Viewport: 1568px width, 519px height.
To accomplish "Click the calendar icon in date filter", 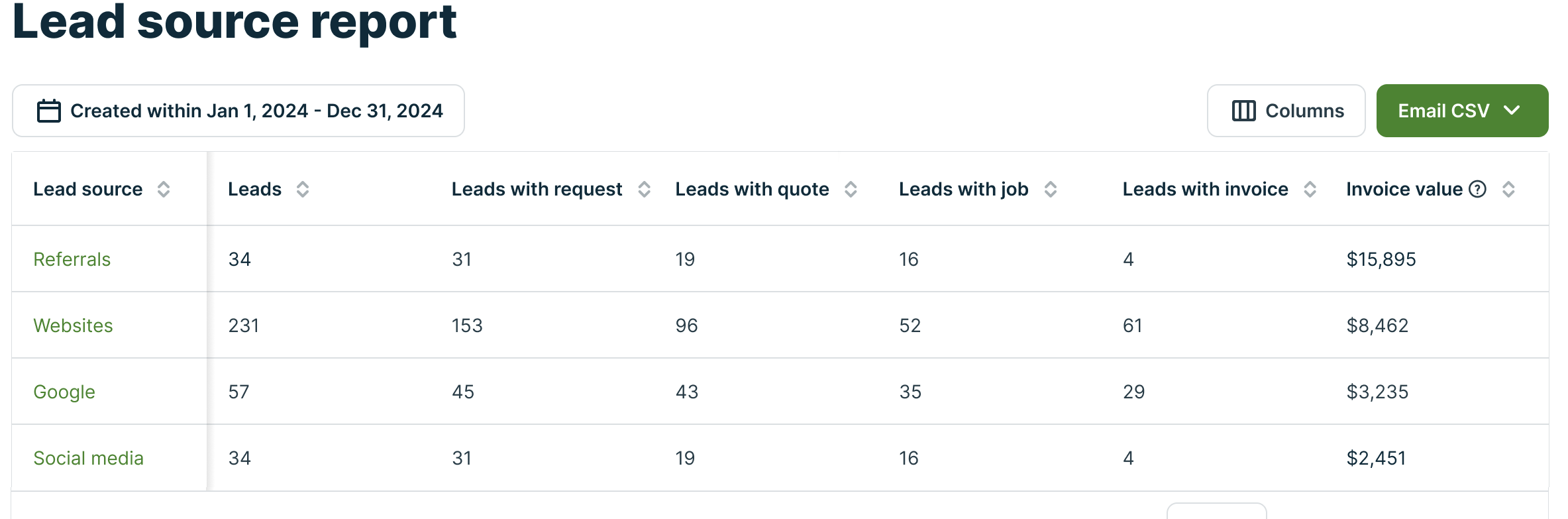I will (x=49, y=111).
